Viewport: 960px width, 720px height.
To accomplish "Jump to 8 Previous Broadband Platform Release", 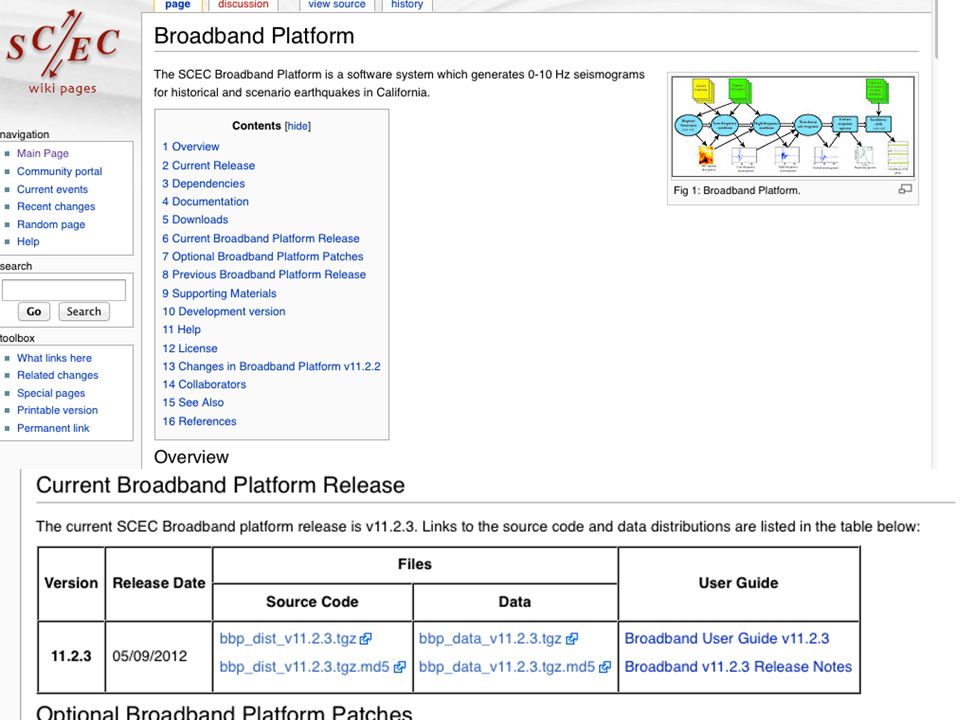I will (264, 275).
